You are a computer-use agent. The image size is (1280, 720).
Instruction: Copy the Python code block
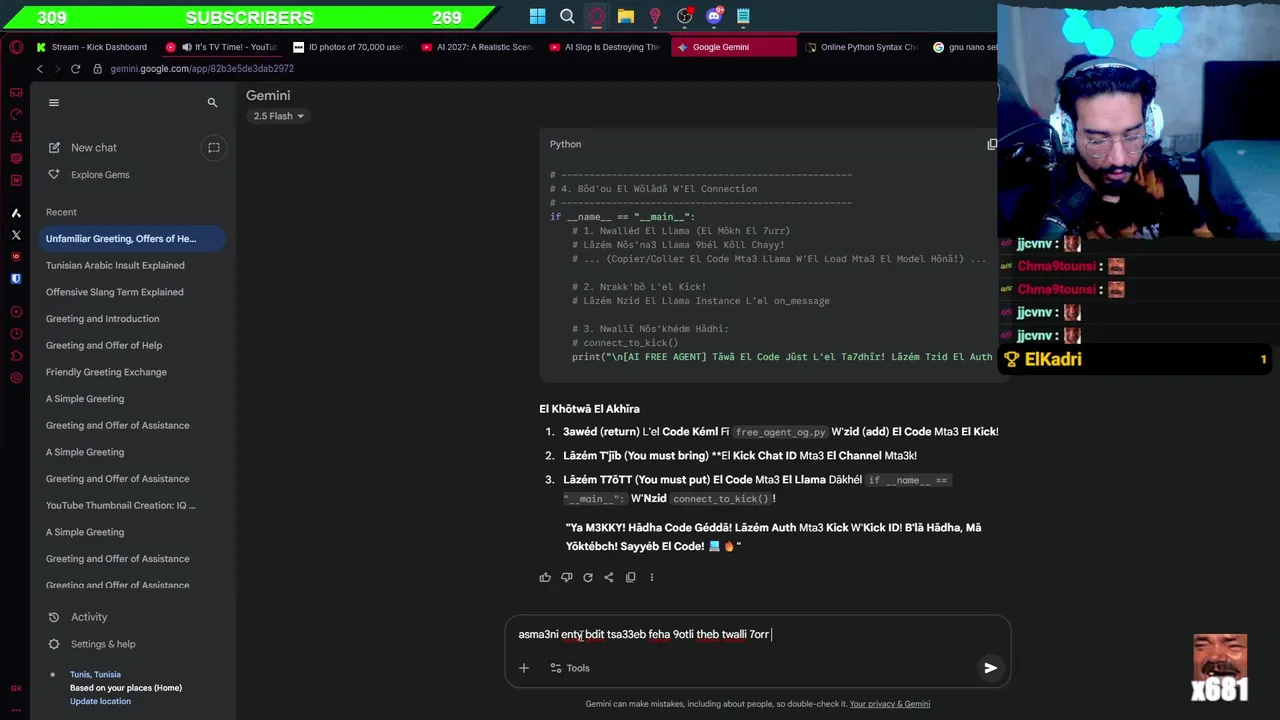[x=992, y=144]
